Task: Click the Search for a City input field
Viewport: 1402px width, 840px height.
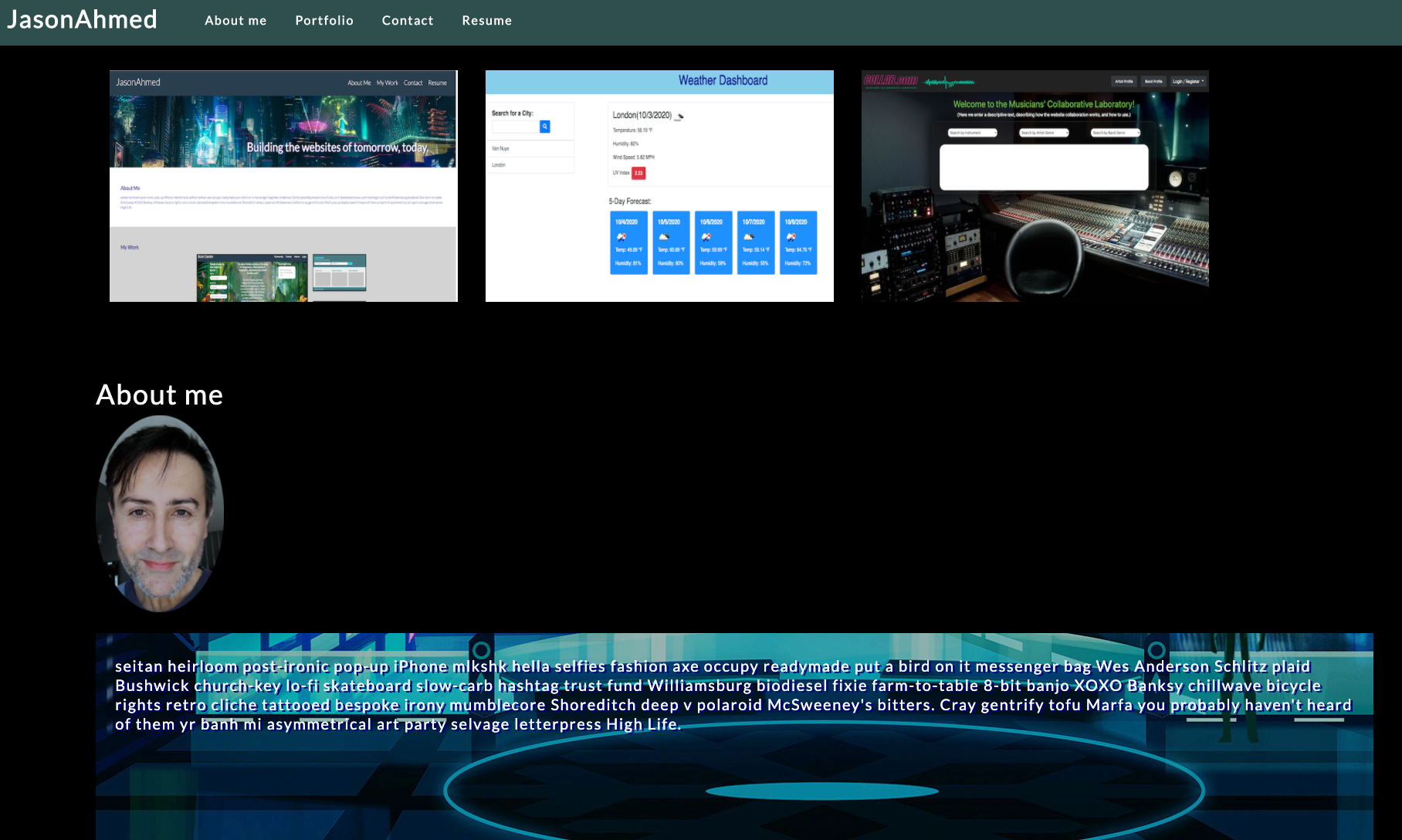Action: (x=514, y=127)
